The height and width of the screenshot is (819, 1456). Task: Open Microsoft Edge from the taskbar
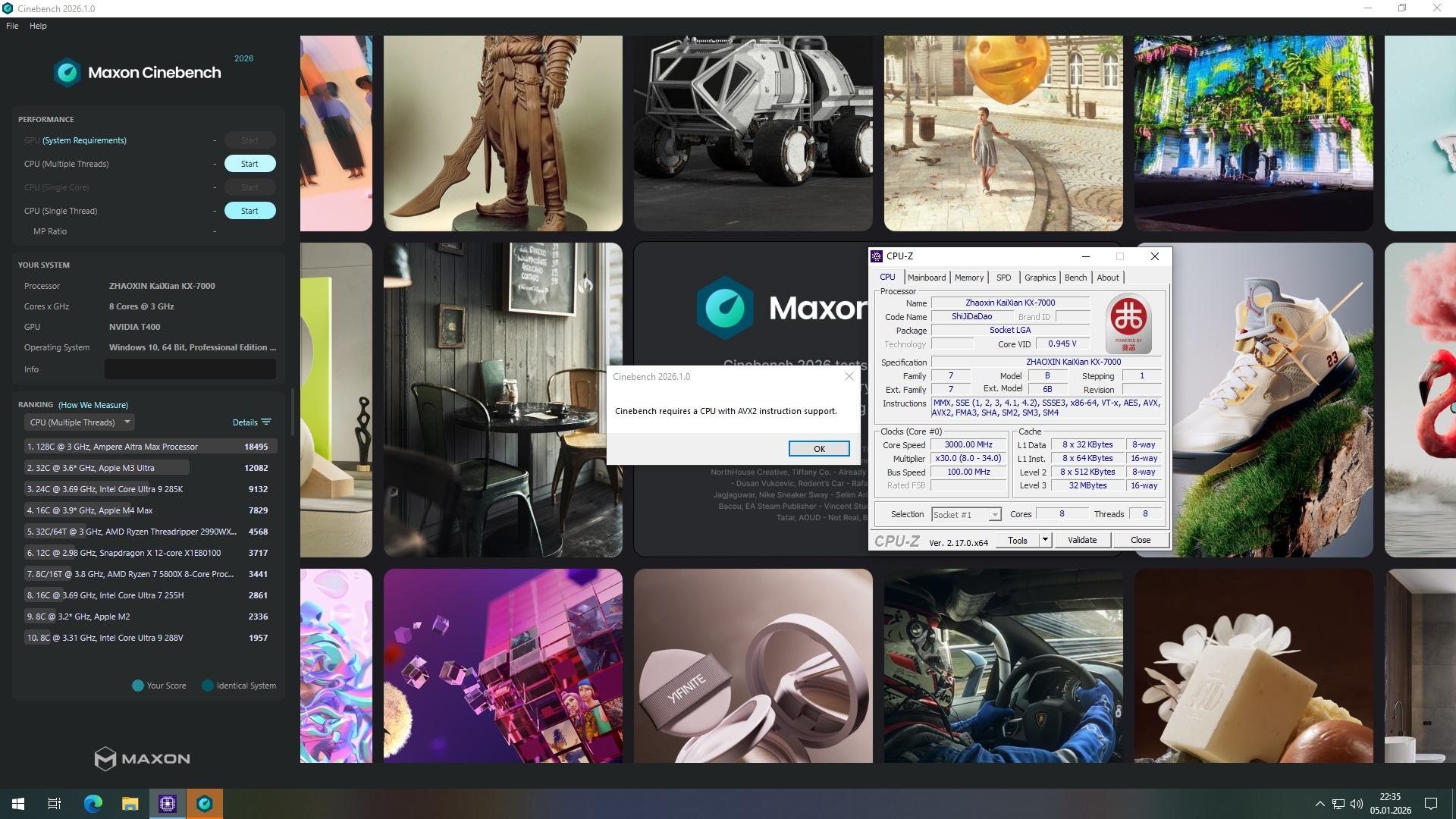pos(93,804)
